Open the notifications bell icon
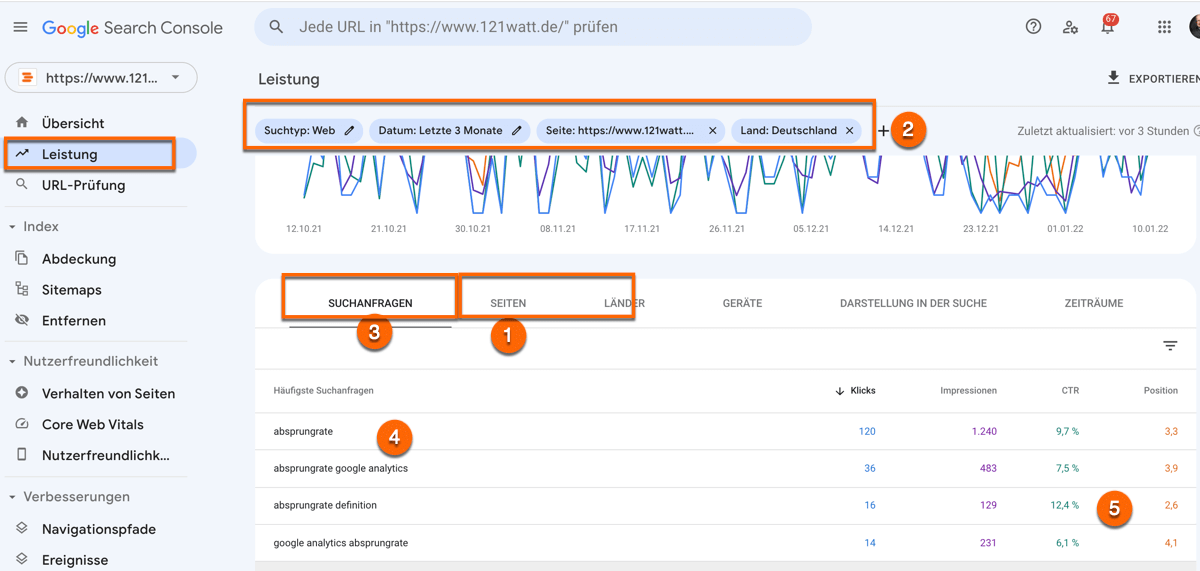The width and height of the screenshot is (1200, 571). click(x=1107, y=27)
